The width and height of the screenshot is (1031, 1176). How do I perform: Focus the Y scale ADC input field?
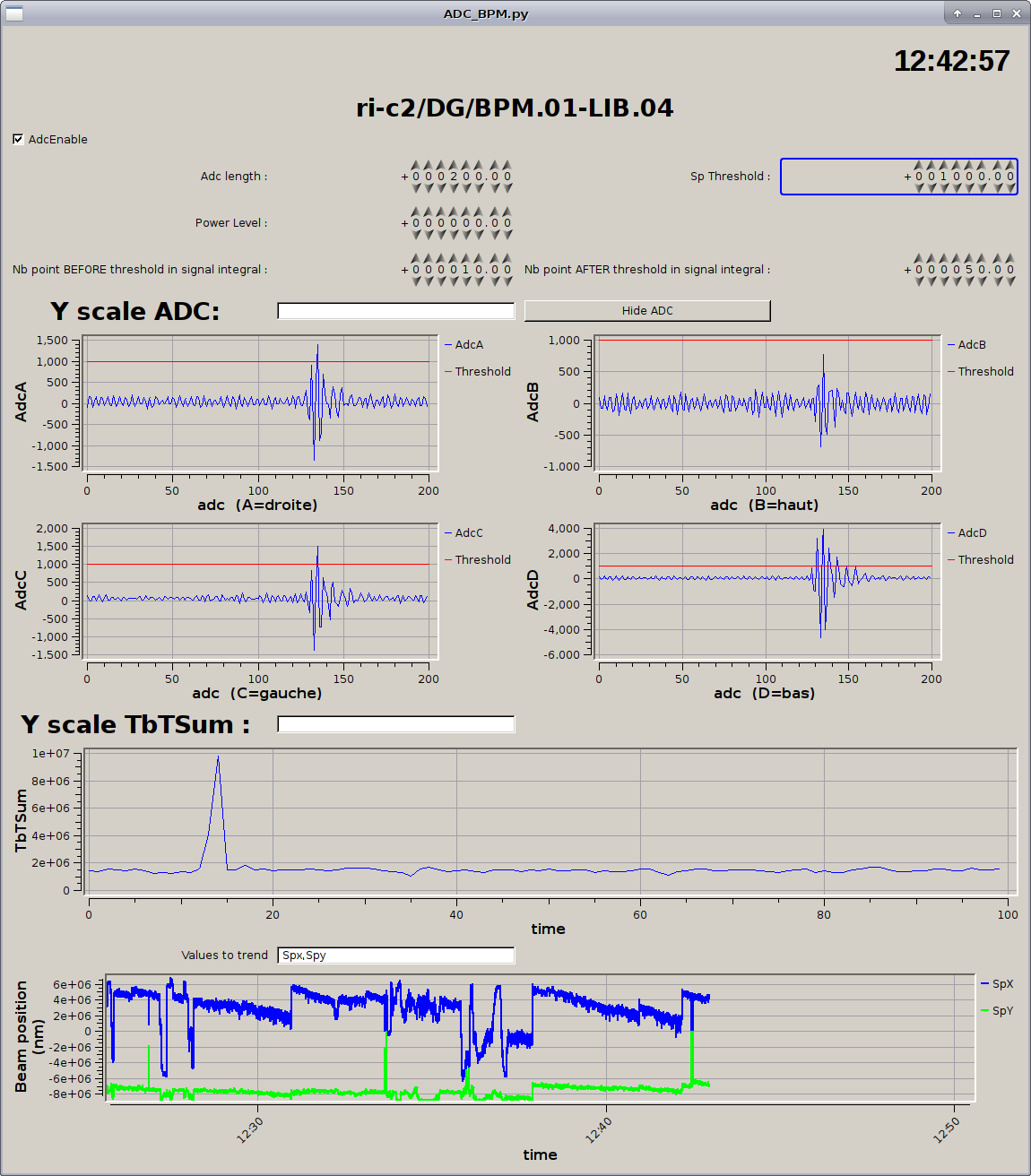point(395,311)
